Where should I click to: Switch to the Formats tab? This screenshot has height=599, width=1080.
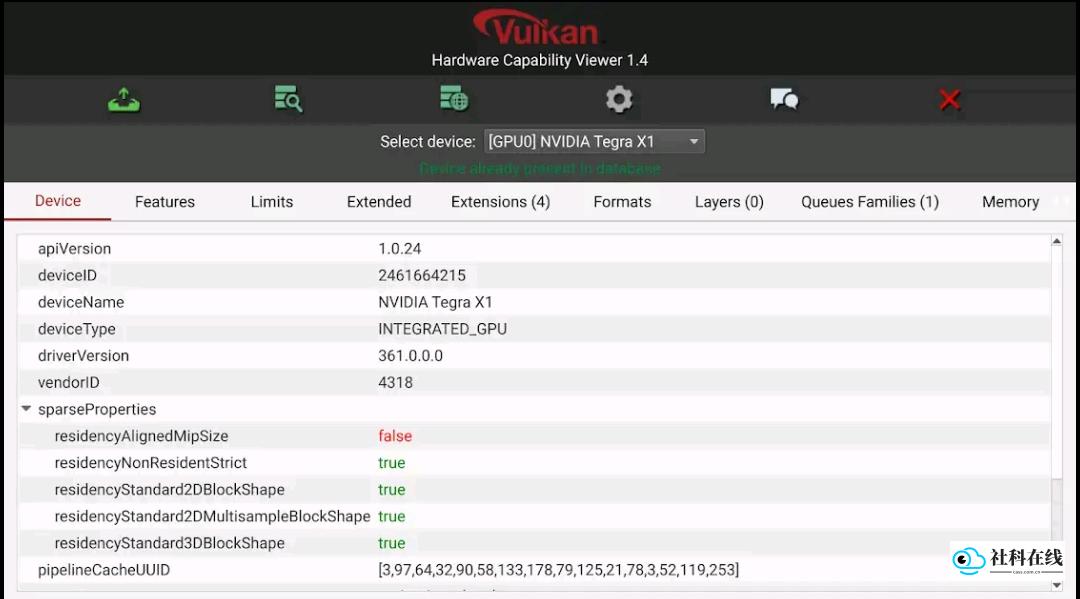pos(622,202)
